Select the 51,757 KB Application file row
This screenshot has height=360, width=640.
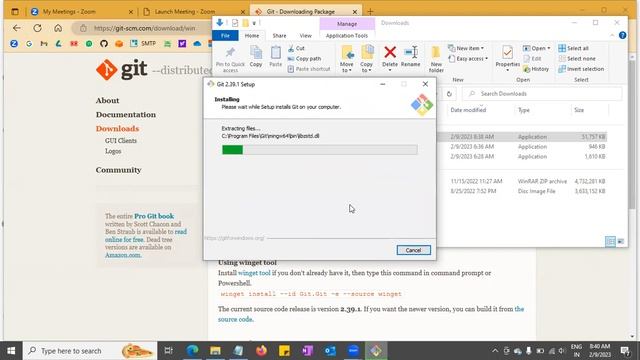click(x=522, y=137)
